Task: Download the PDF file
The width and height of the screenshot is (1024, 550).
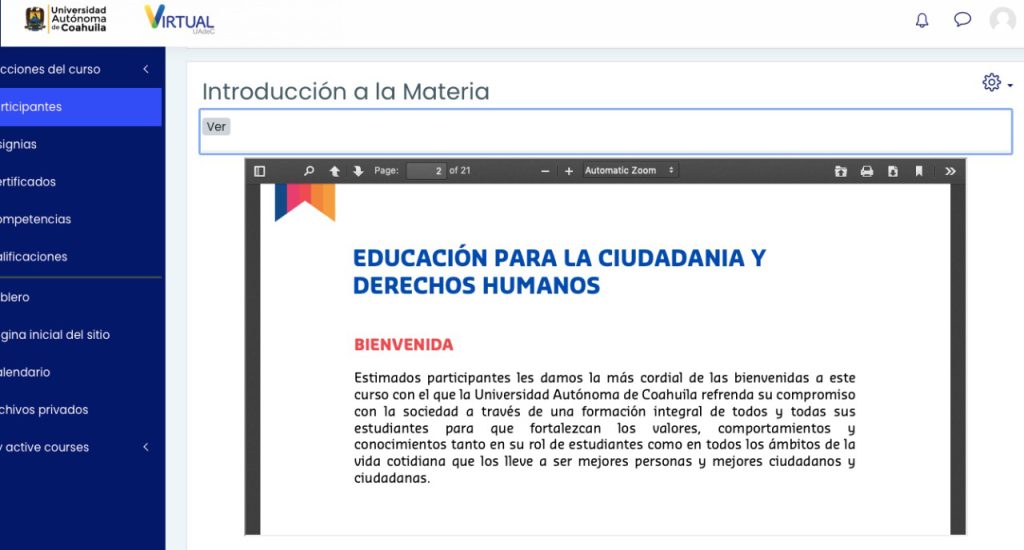Action: click(893, 171)
